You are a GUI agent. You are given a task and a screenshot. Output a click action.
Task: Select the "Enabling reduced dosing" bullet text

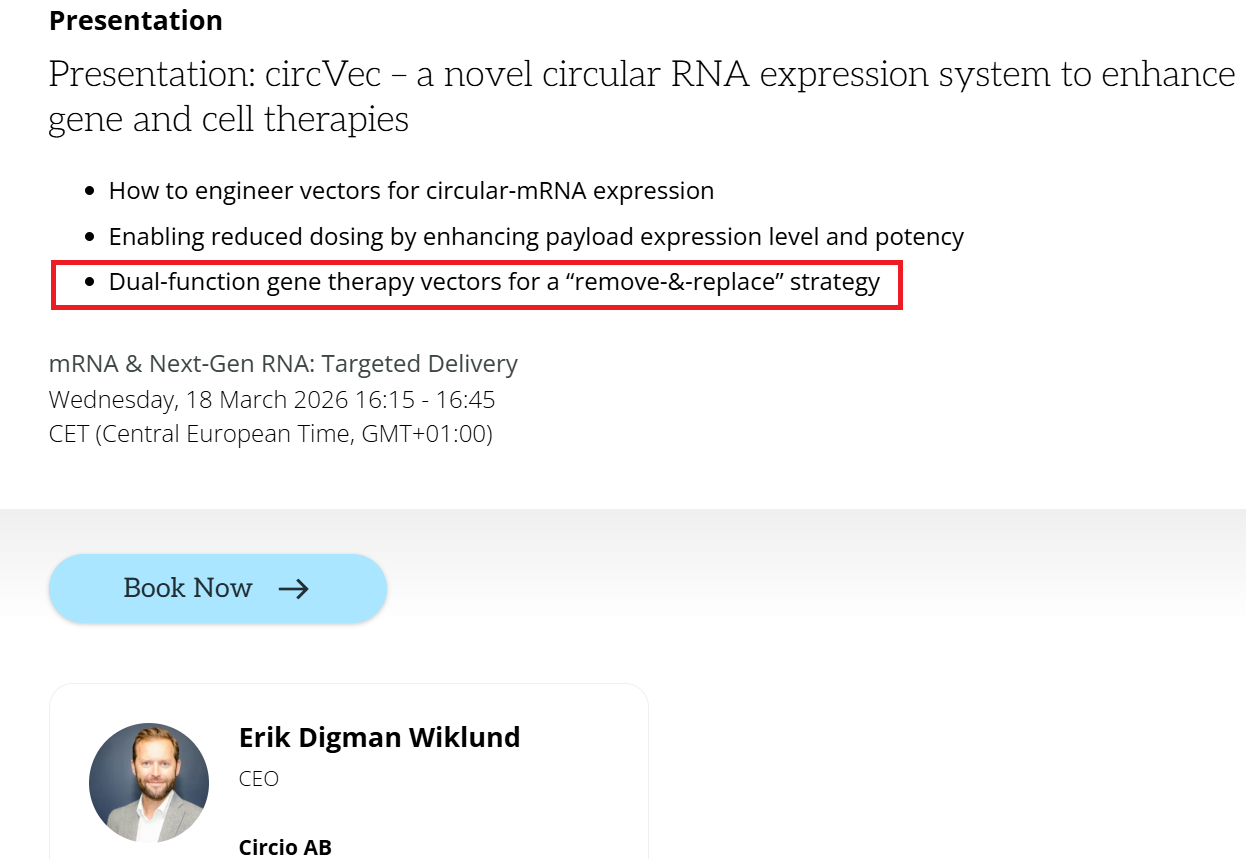[536, 238]
